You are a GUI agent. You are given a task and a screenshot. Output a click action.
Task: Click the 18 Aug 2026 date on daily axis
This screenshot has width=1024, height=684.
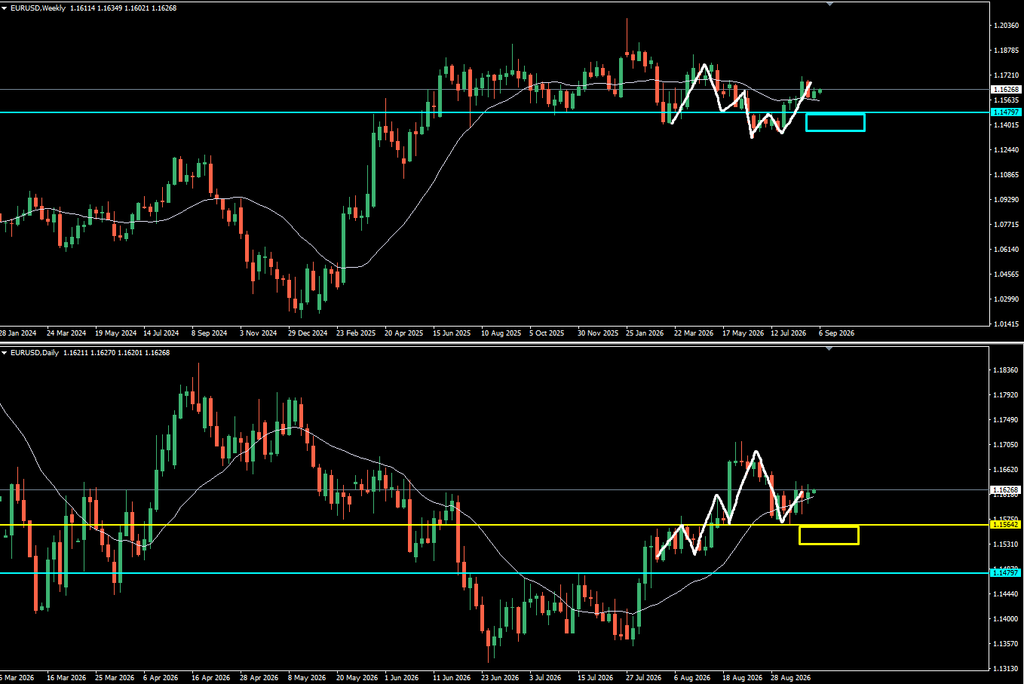tap(742, 678)
